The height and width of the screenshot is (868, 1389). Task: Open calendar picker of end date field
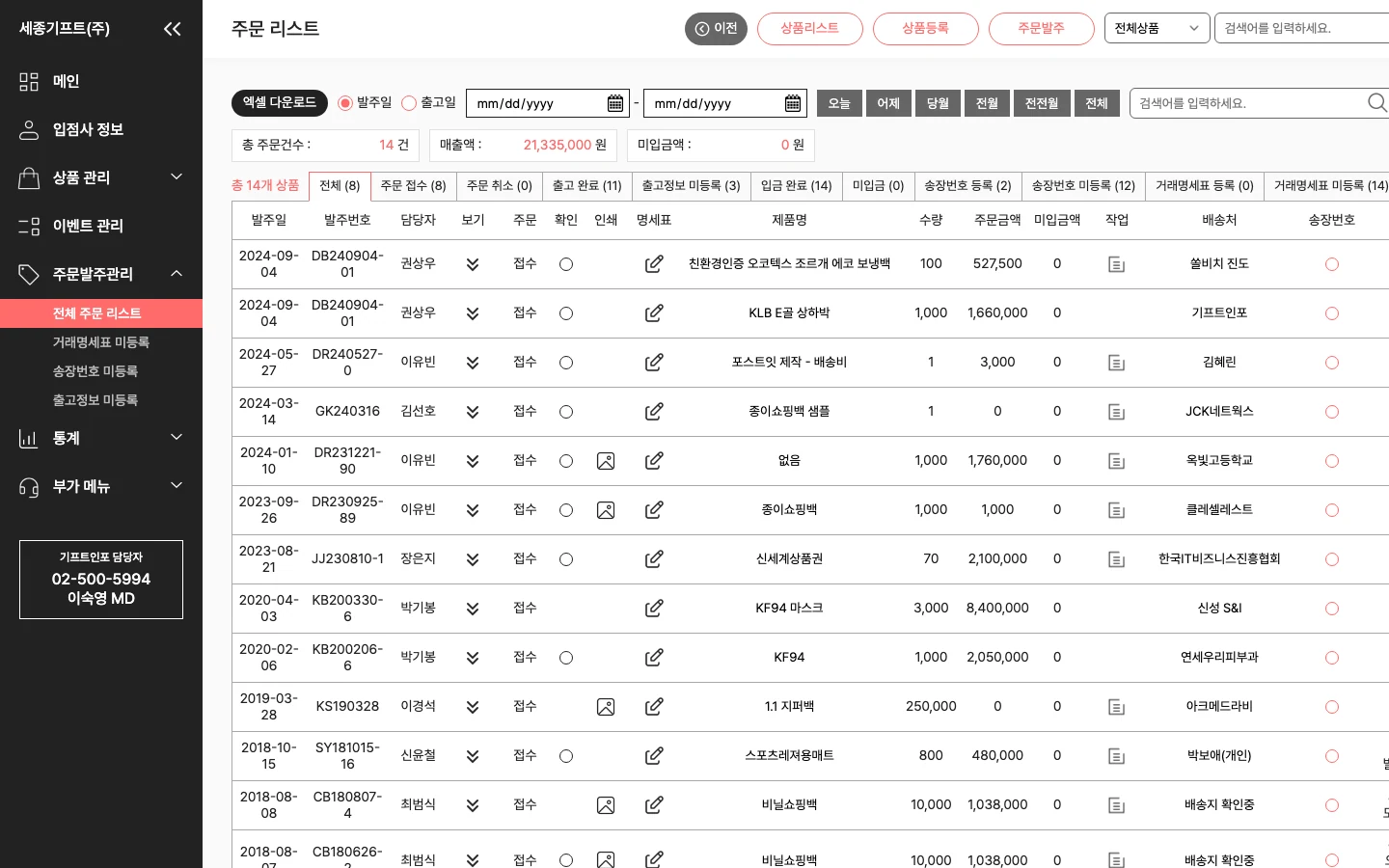point(793,103)
